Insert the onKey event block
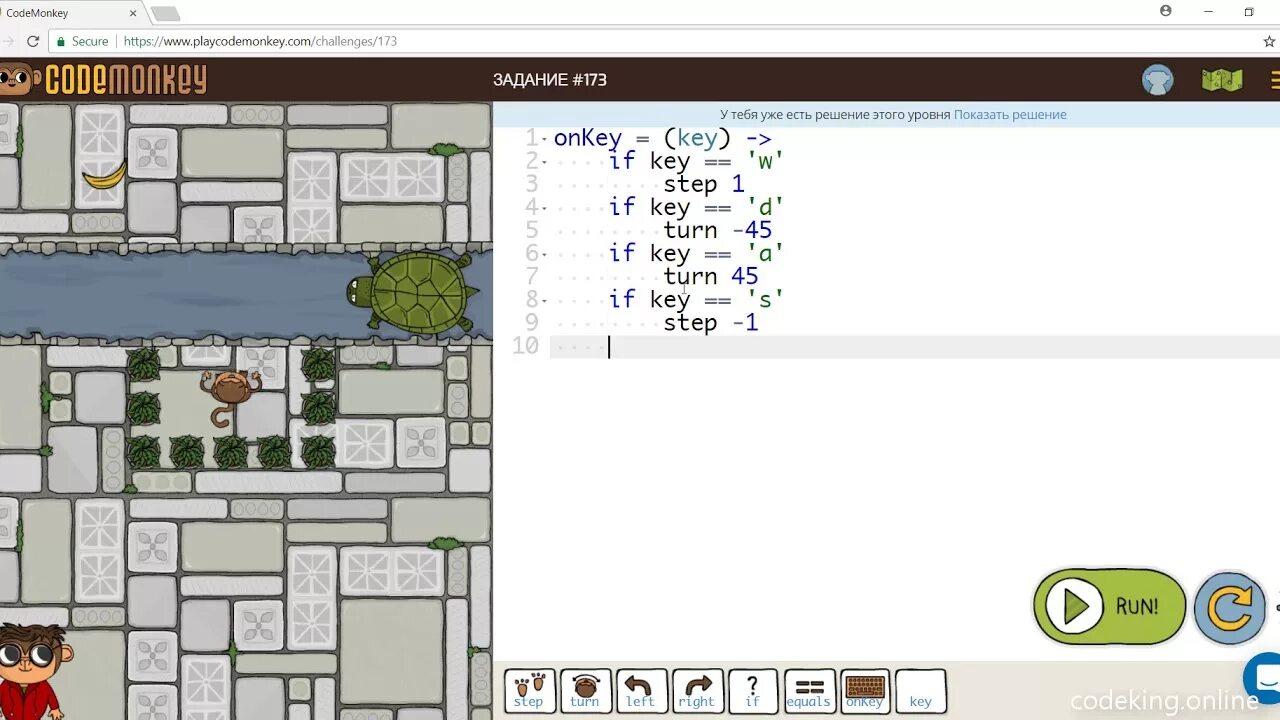This screenshot has height=720, width=1280. pos(865,691)
